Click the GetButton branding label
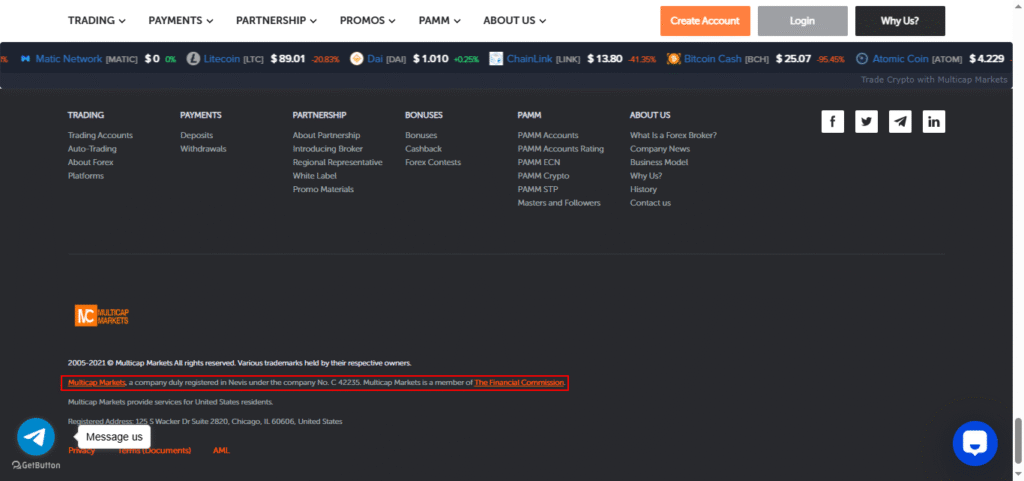This screenshot has height=481, width=1024. (x=36, y=465)
